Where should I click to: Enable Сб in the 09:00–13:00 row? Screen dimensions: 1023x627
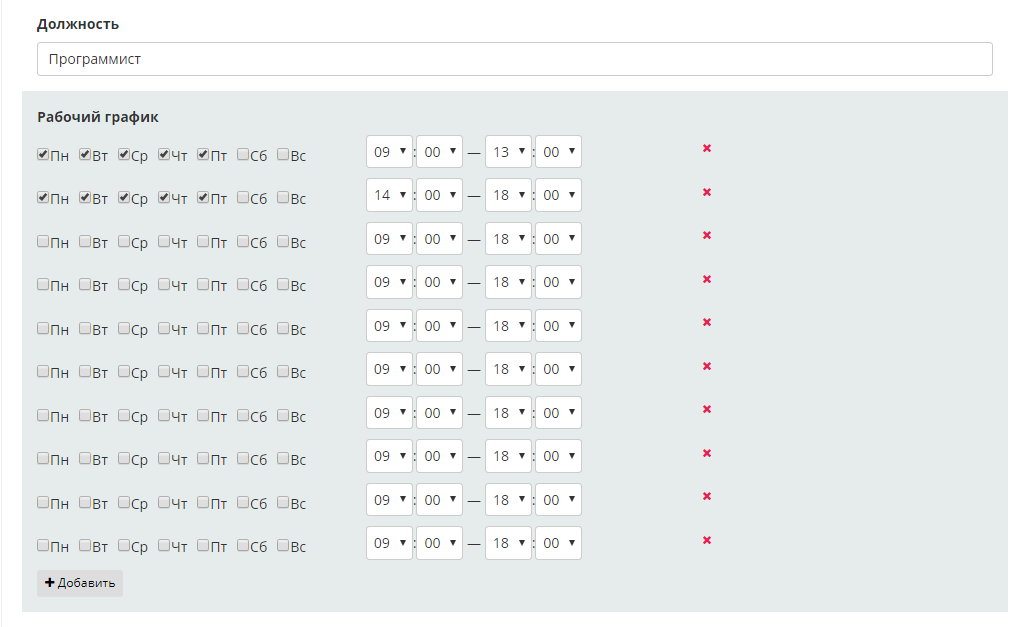243,155
